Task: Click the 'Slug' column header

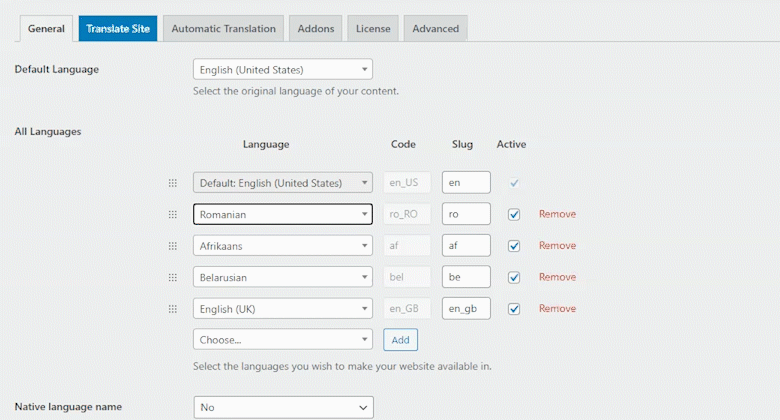Action: (x=462, y=144)
